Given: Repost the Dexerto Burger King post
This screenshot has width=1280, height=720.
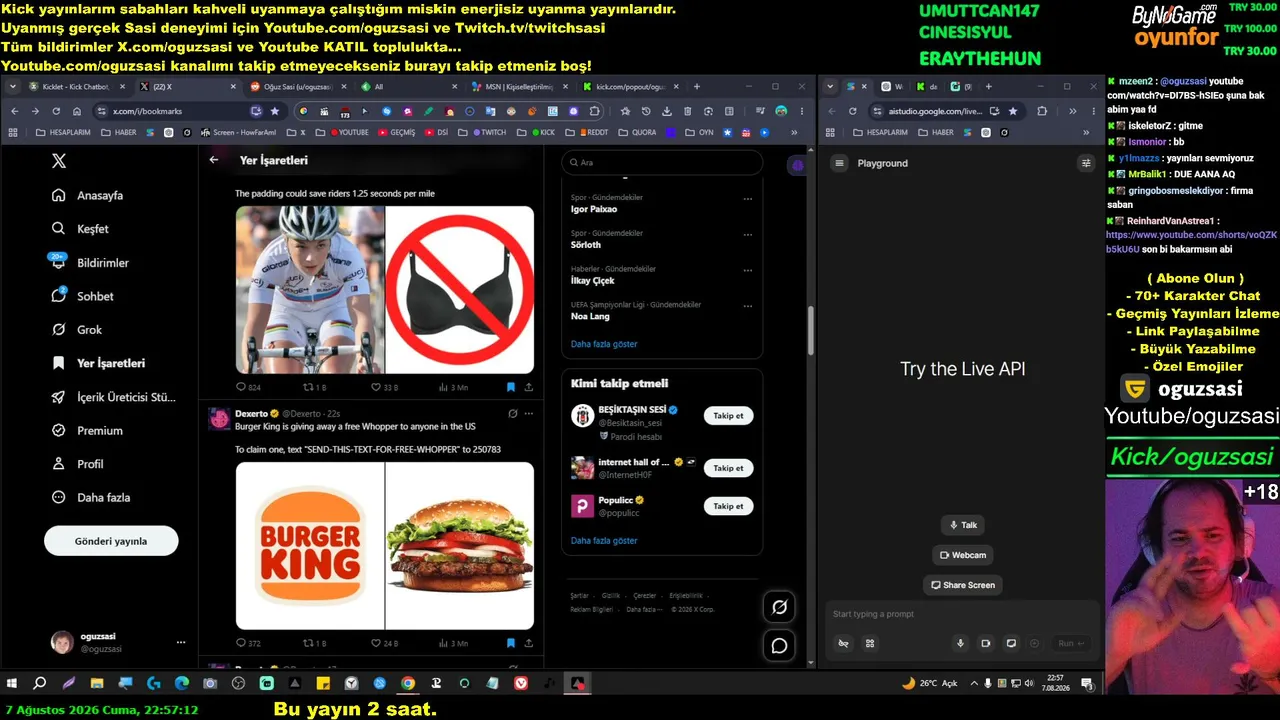Looking at the screenshot, I should (314, 643).
